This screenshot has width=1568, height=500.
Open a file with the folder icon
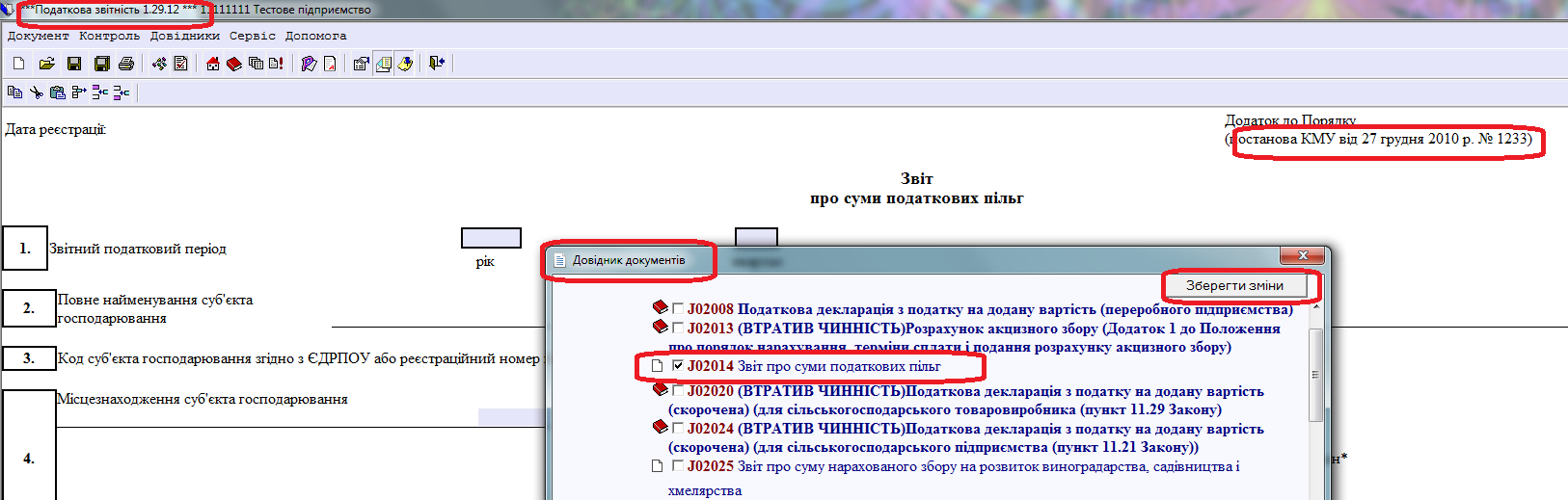tap(46, 64)
